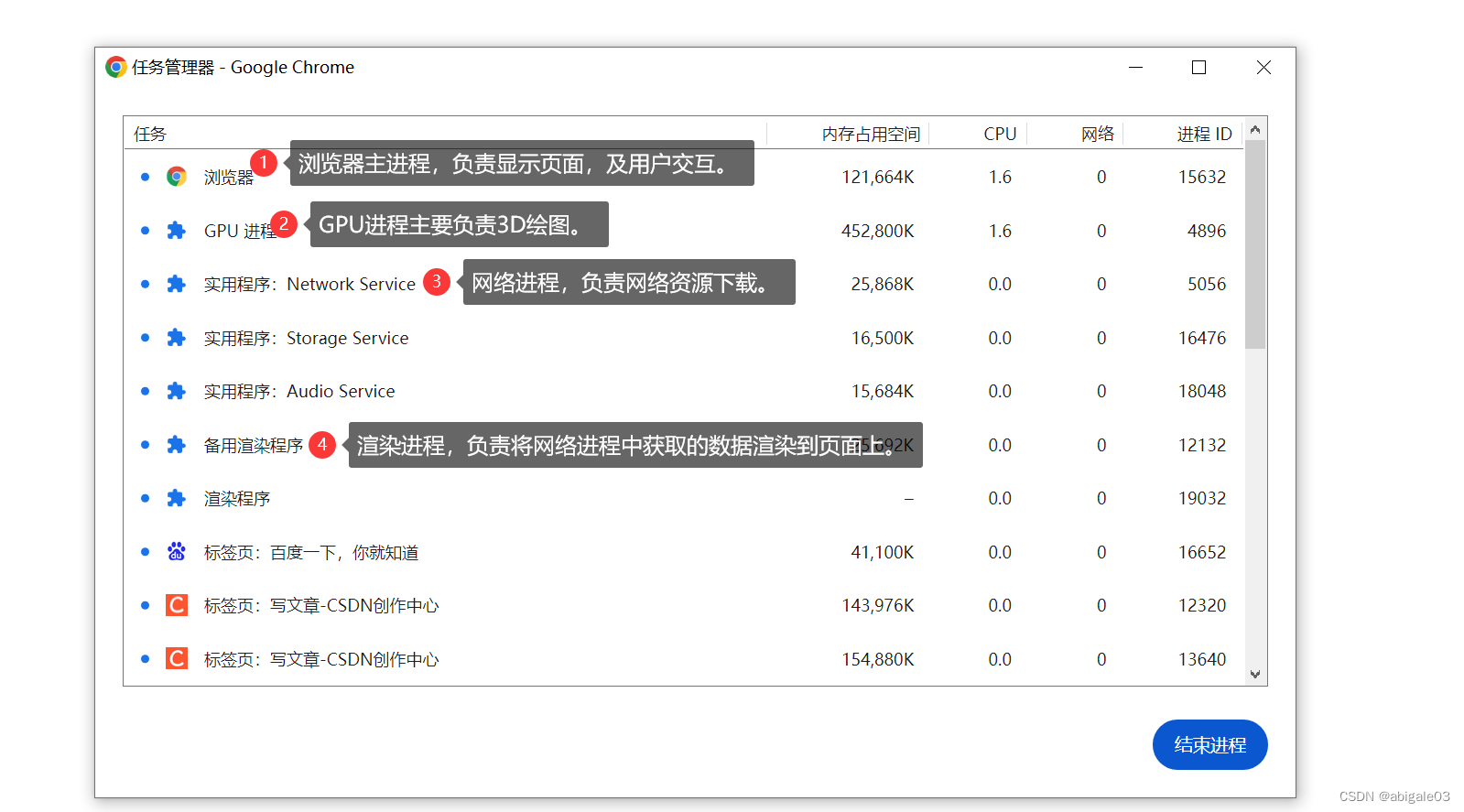Click the vertical scrollbar thumb

(1255, 244)
